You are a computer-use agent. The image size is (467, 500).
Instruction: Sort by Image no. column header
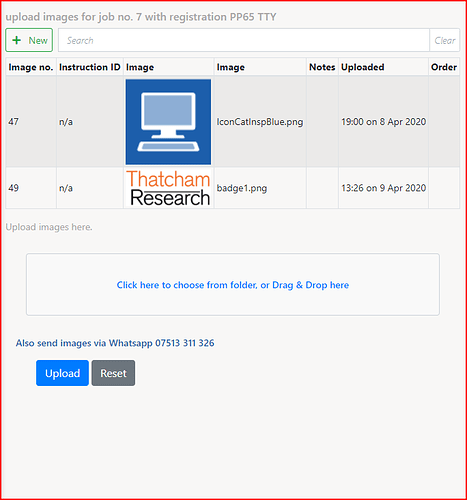click(x=31, y=67)
